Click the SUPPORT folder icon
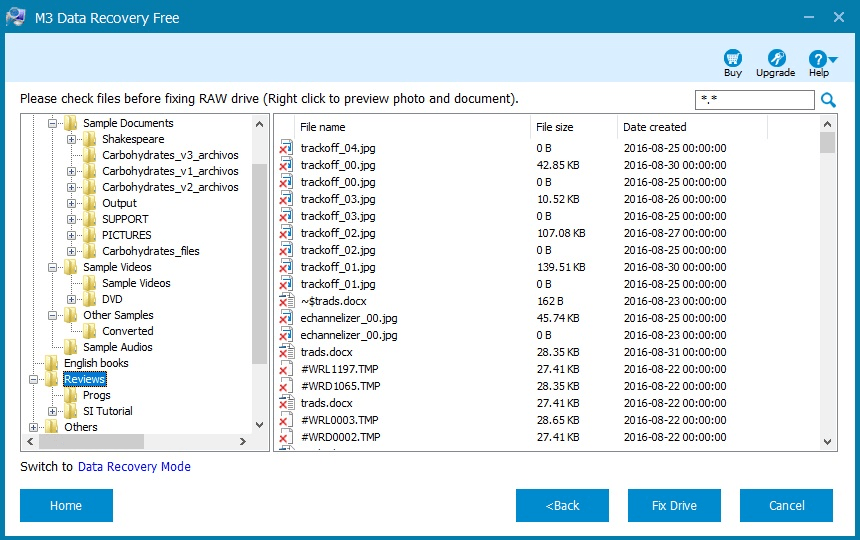Viewport: 860px width, 540px height. click(89, 219)
